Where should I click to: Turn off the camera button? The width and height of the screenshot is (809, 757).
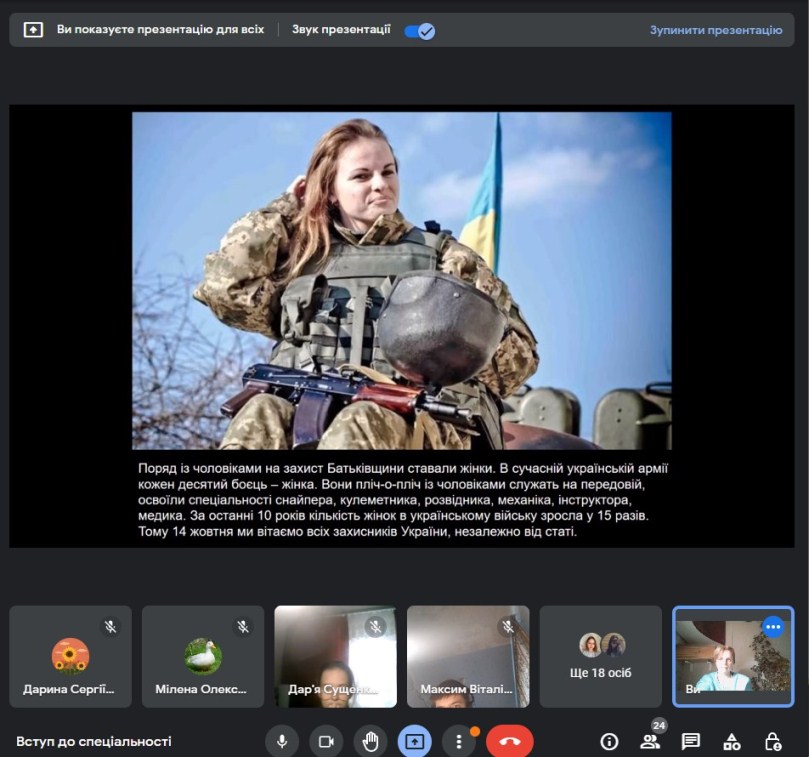click(325, 741)
